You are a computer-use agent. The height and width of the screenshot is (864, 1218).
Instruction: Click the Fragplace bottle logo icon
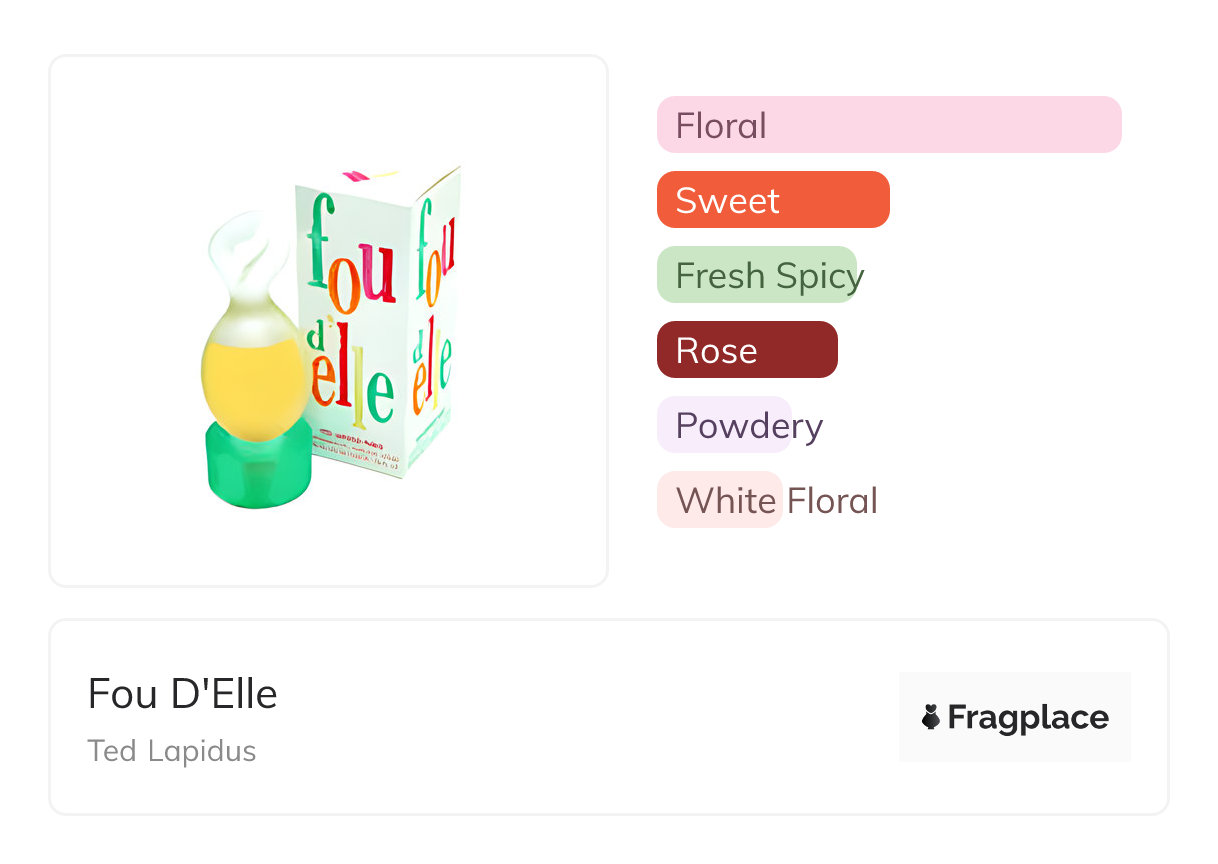coord(931,717)
